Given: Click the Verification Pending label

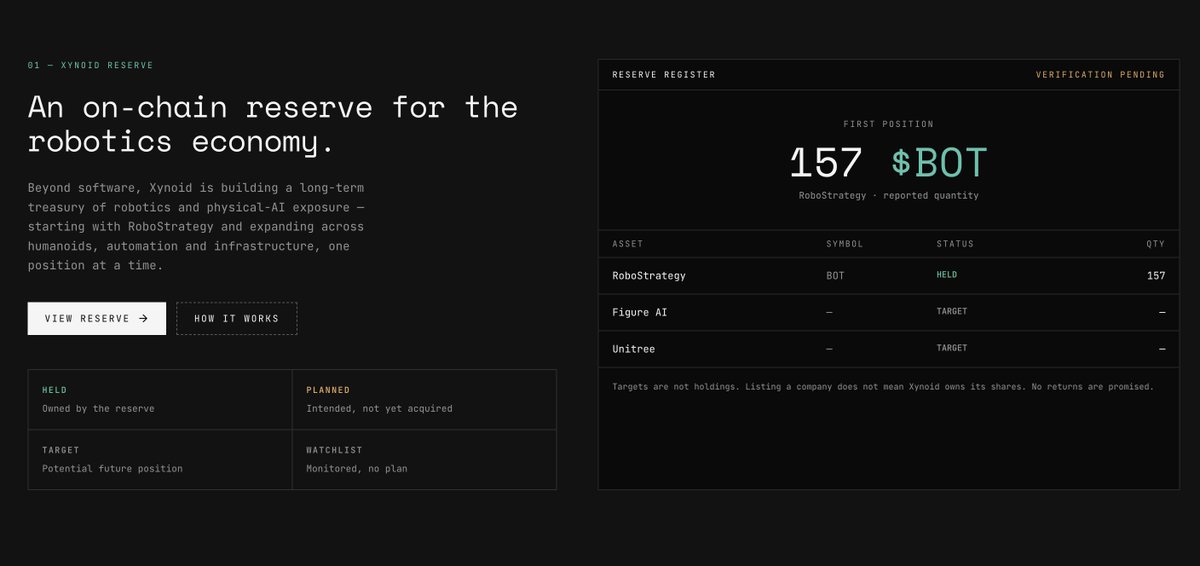Looking at the screenshot, I should (1100, 75).
